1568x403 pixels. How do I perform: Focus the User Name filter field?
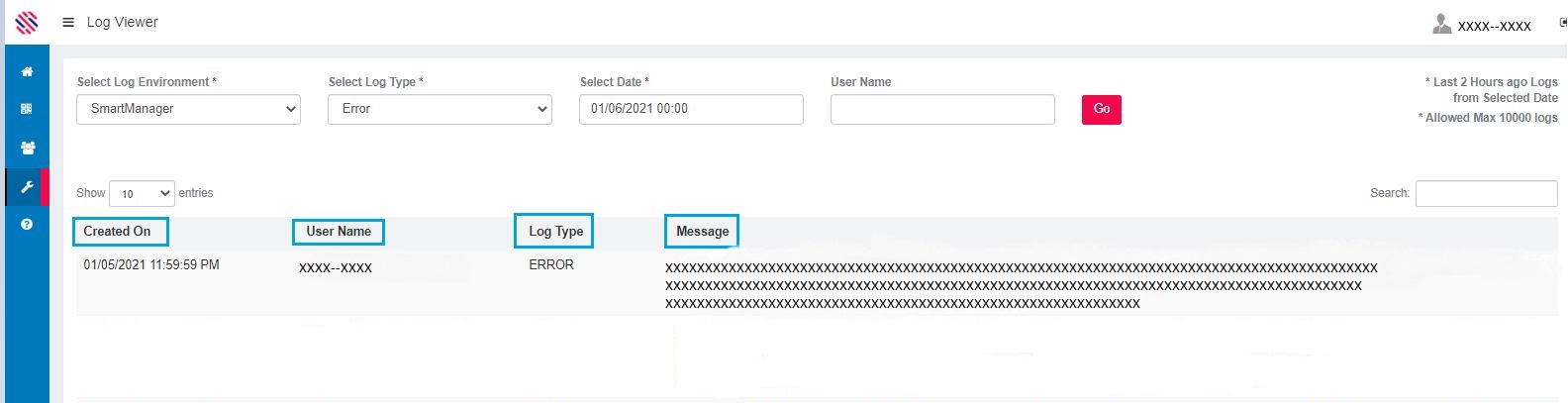(x=941, y=109)
